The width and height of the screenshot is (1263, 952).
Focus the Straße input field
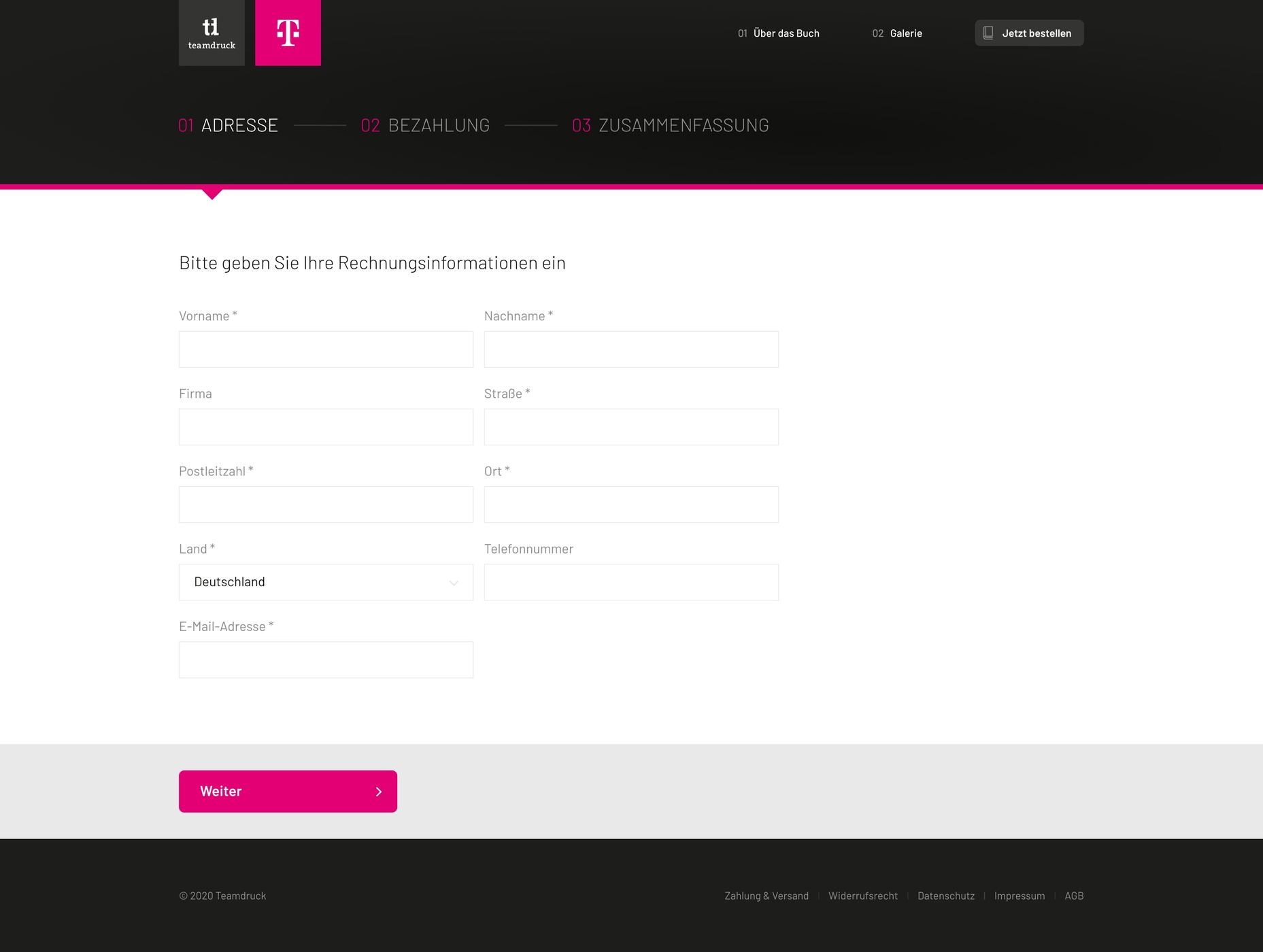coord(631,427)
